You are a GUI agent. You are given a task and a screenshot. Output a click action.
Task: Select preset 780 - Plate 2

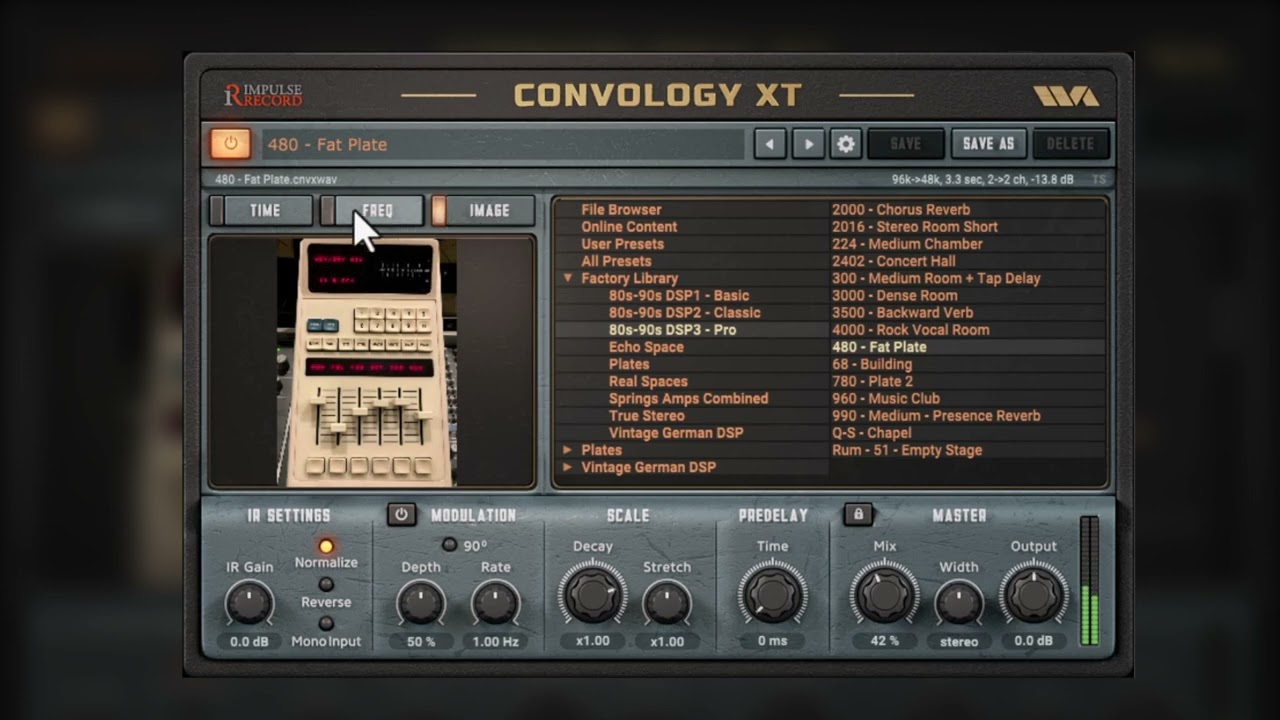tap(872, 381)
